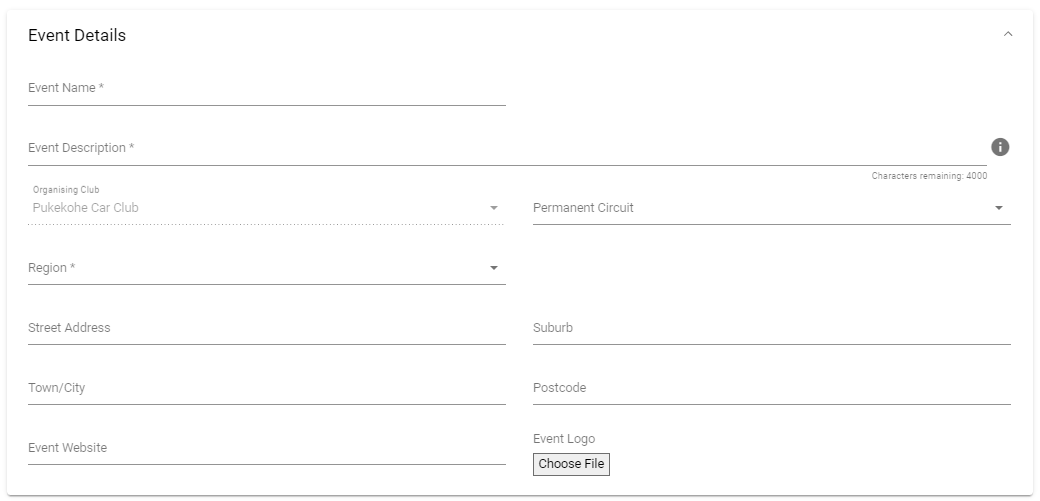Select the Postcode input field
The image size is (1040, 501).
tap(771, 388)
